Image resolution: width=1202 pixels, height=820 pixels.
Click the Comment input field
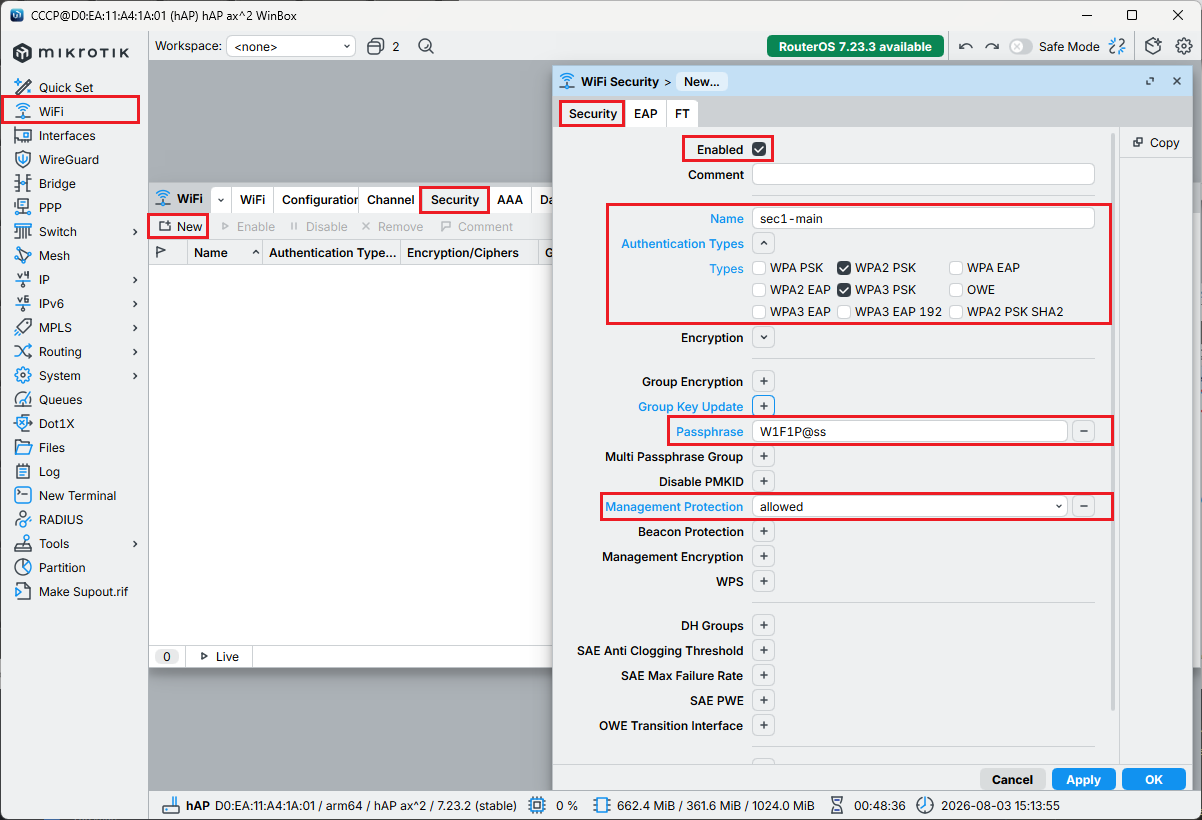tap(923, 175)
